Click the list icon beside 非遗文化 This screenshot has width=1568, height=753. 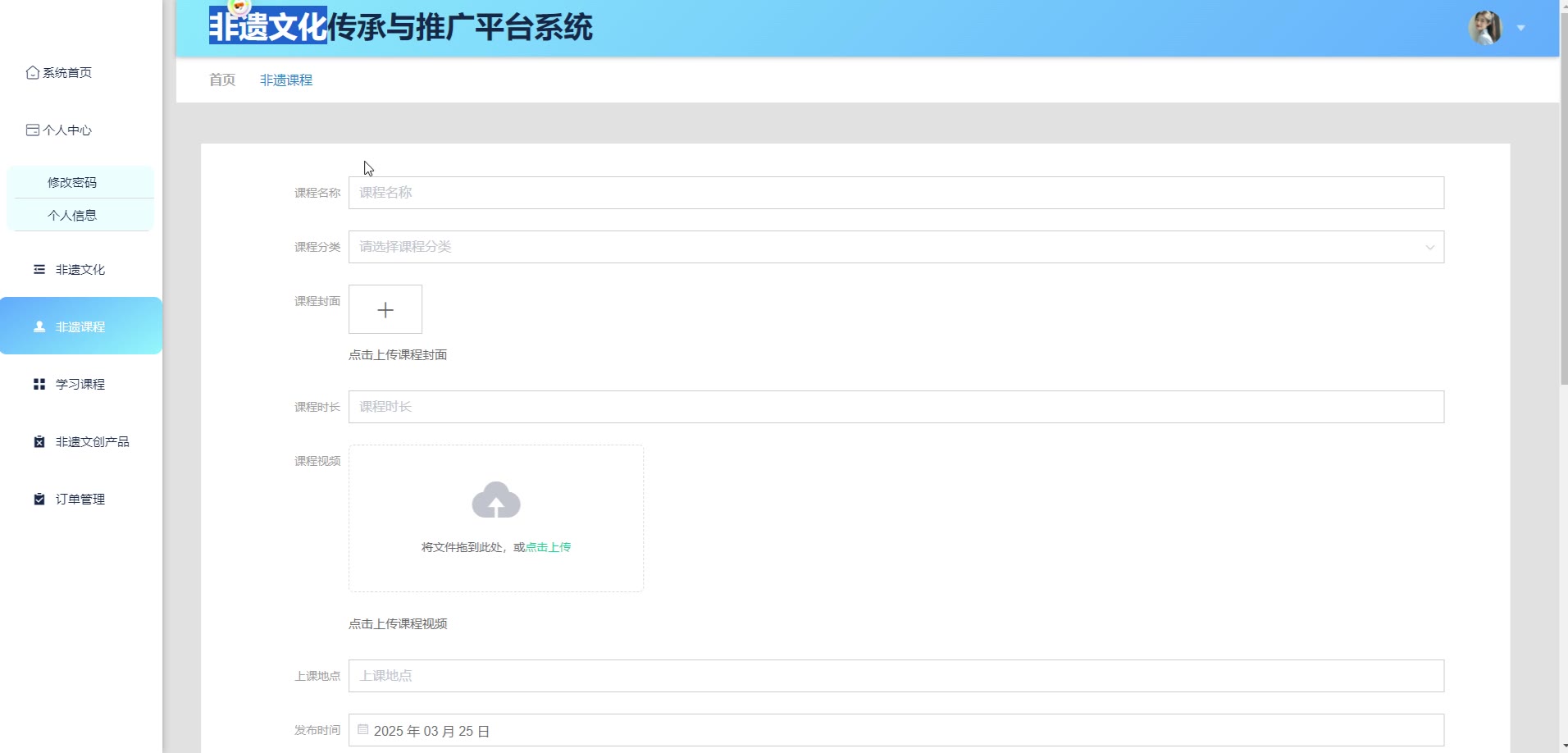tap(39, 270)
